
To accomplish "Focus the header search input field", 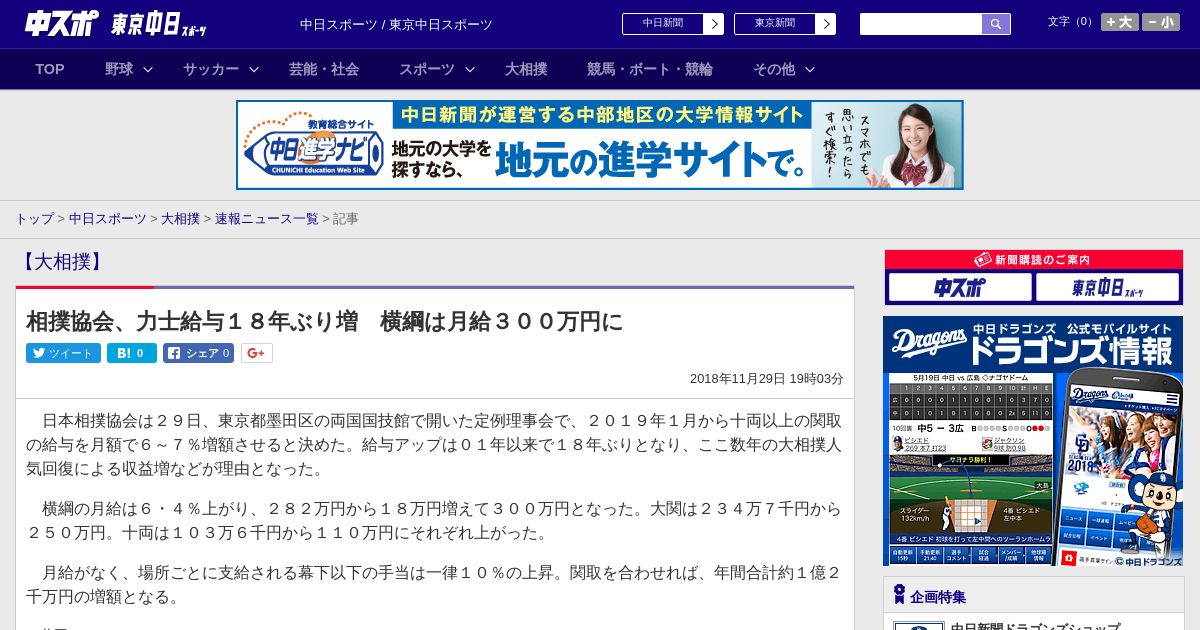I will tap(921, 24).
